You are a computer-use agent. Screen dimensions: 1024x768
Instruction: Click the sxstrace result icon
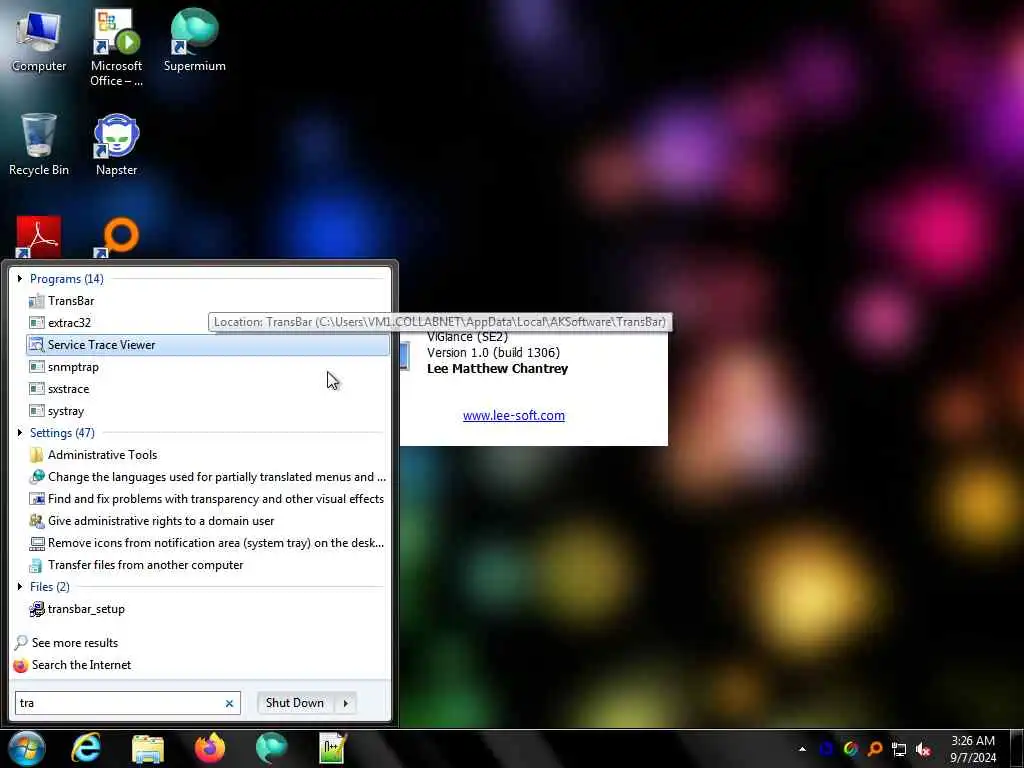(37, 389)
